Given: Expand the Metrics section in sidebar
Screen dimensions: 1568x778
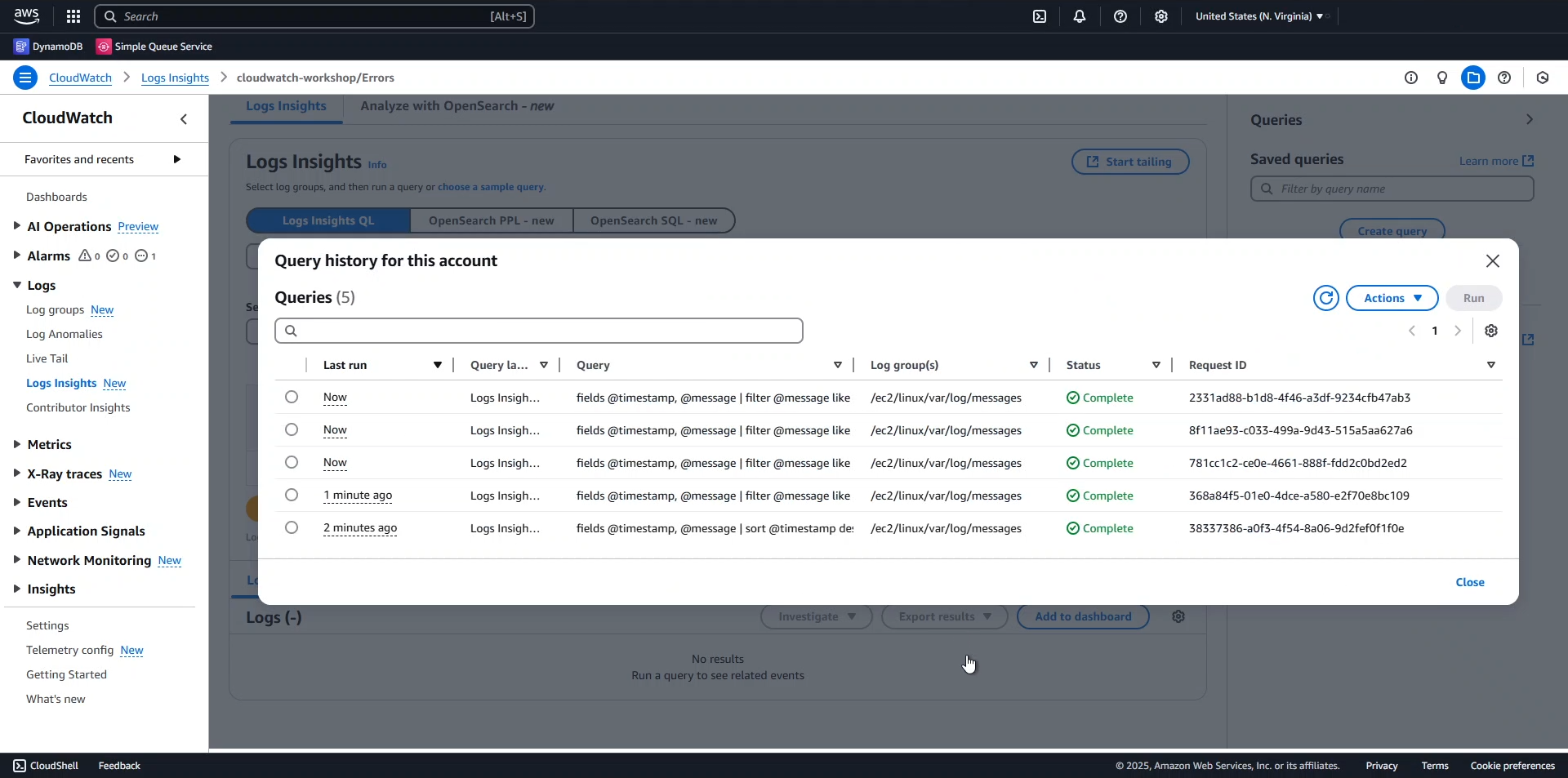Looking at the screenshot, I should click(49, 444).
